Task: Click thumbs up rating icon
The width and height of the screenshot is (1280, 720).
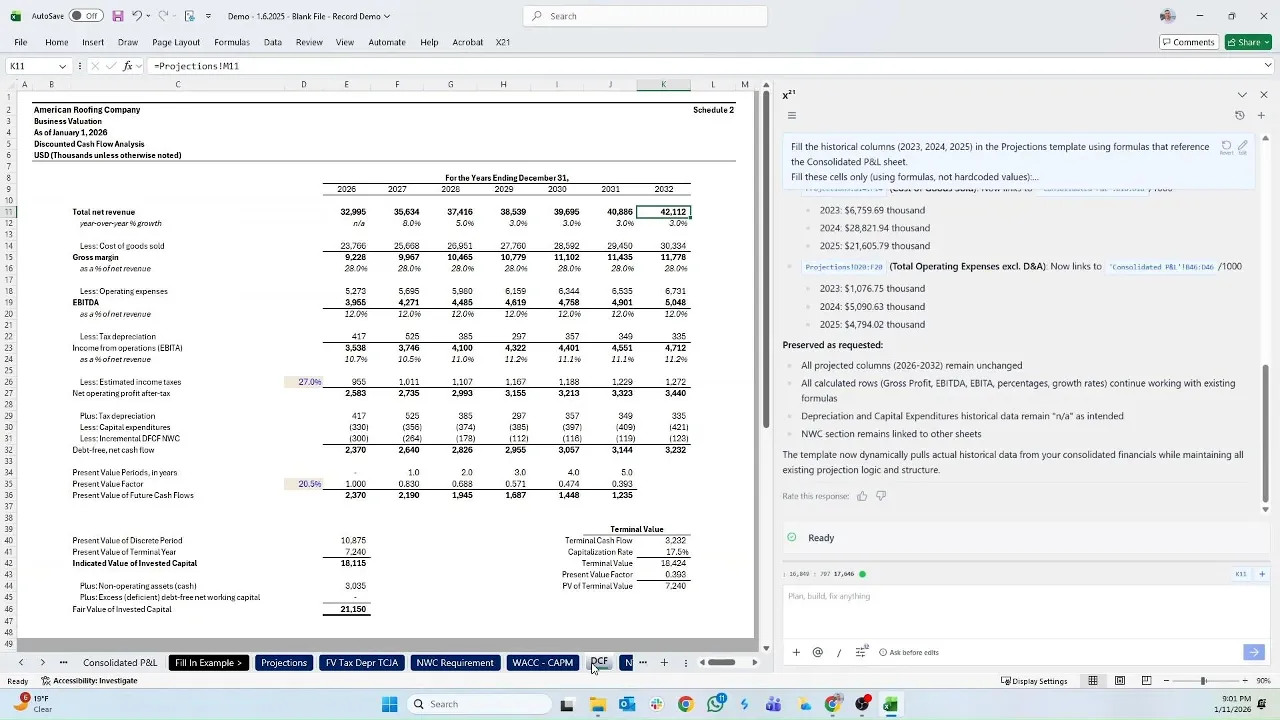Action: (862, 496)
